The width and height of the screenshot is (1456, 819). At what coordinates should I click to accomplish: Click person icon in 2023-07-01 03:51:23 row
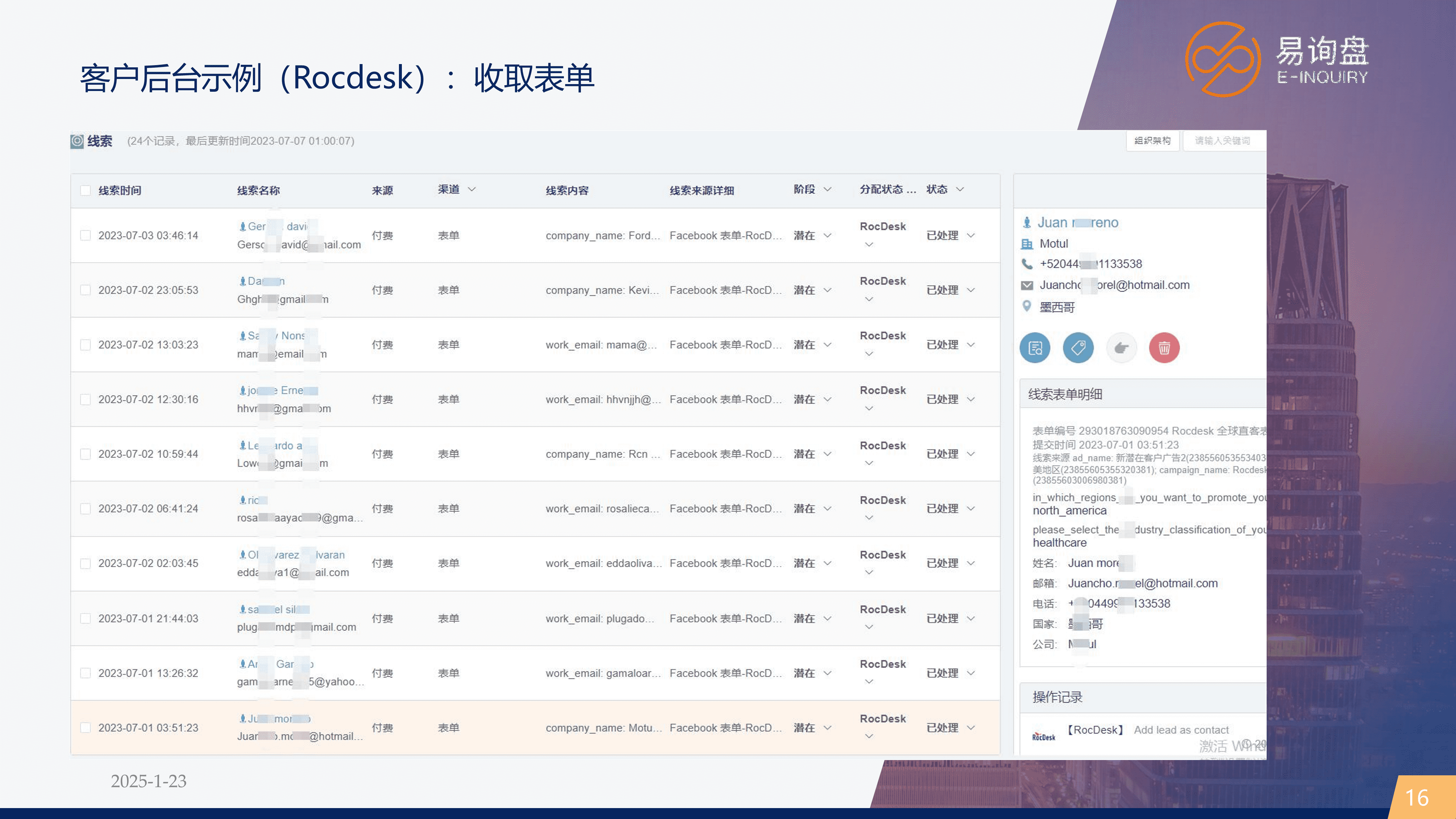[242, 719]
